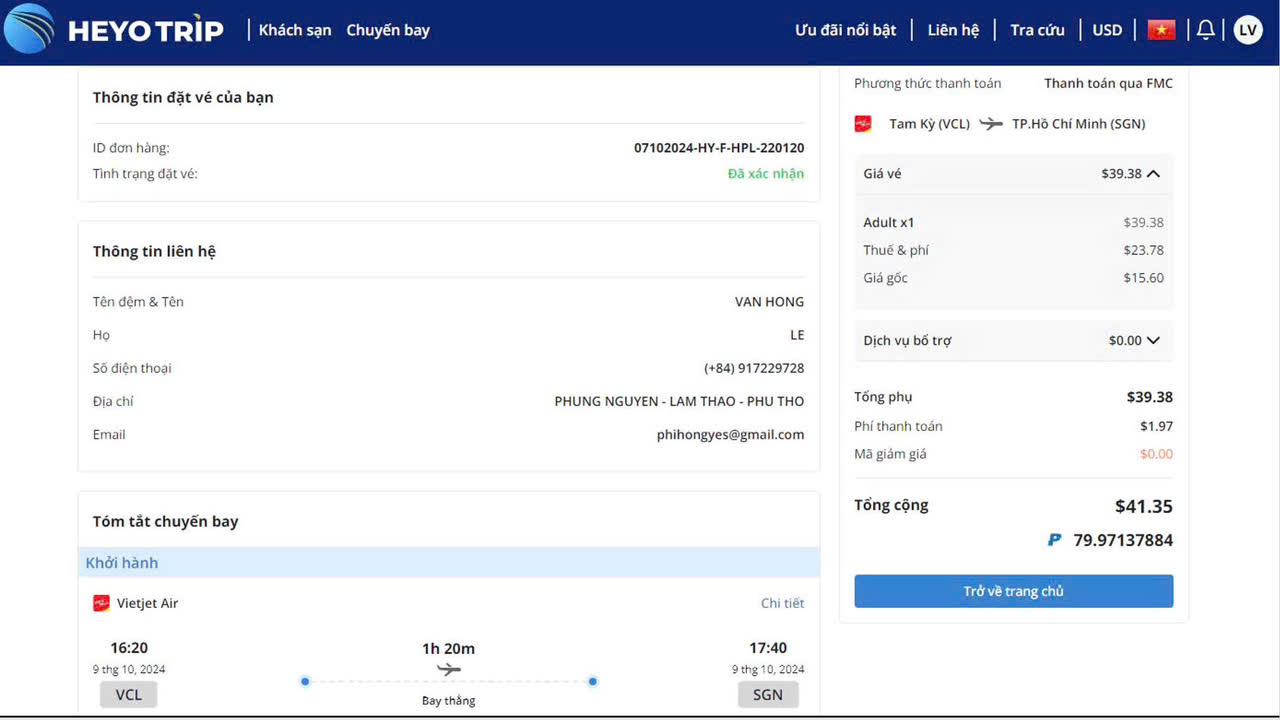Collapse the Giá vé price section
This screenshot has height=720, width=1280.
1153,174
